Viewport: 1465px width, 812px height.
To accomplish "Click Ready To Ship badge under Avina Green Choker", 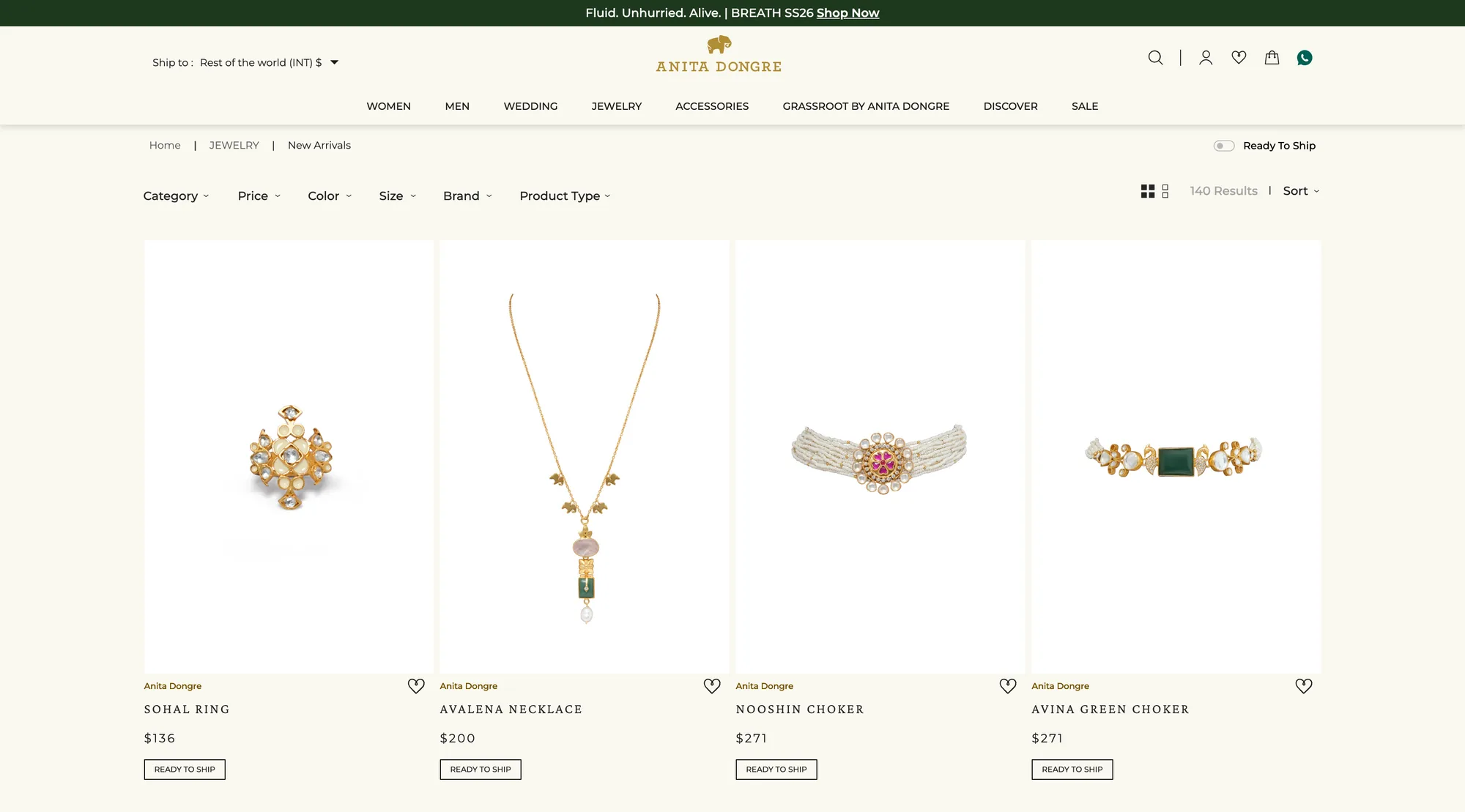I will pyautogui.click(x=1072, y=770).
